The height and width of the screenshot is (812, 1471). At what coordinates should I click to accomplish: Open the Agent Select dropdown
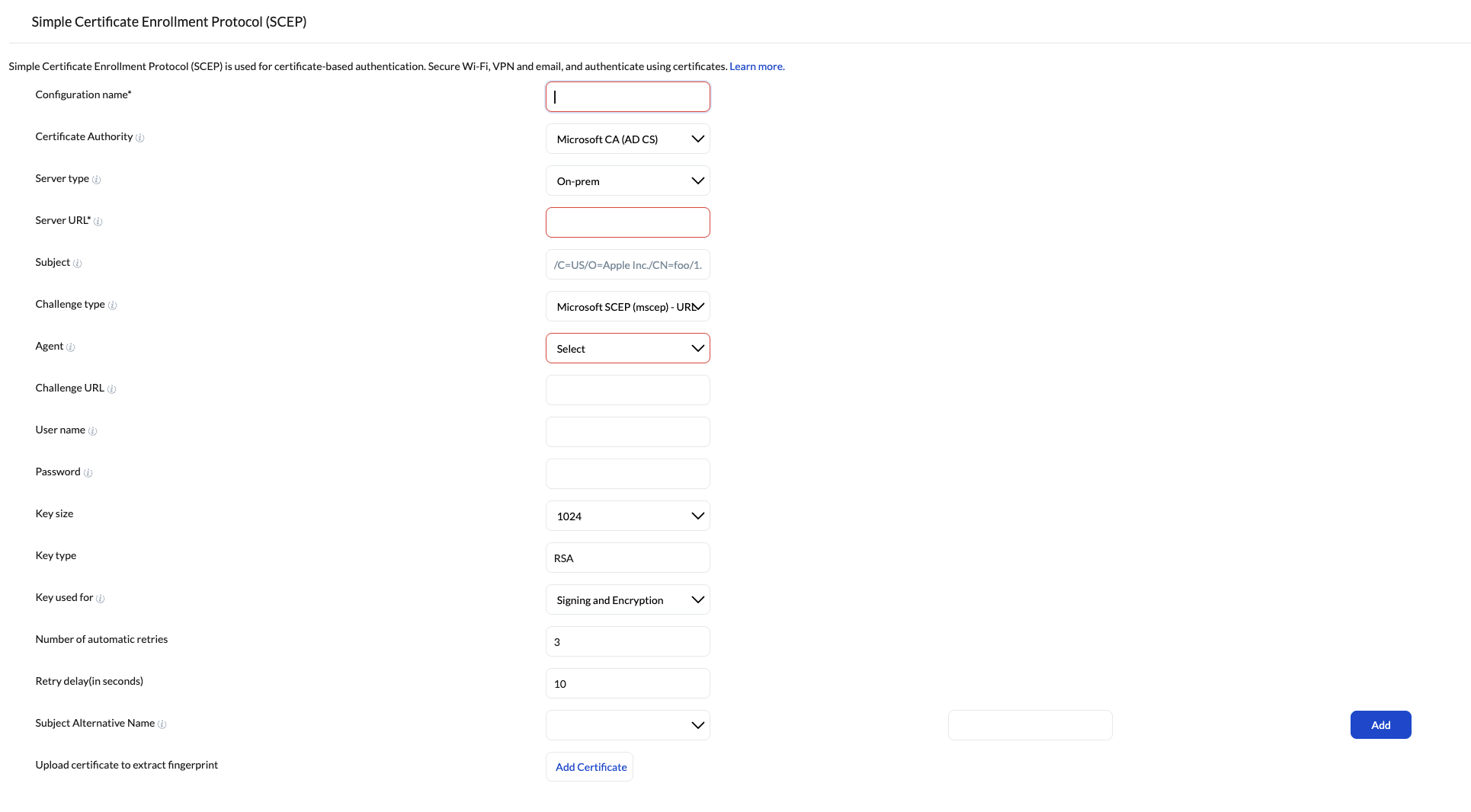(x=627, y=348)
